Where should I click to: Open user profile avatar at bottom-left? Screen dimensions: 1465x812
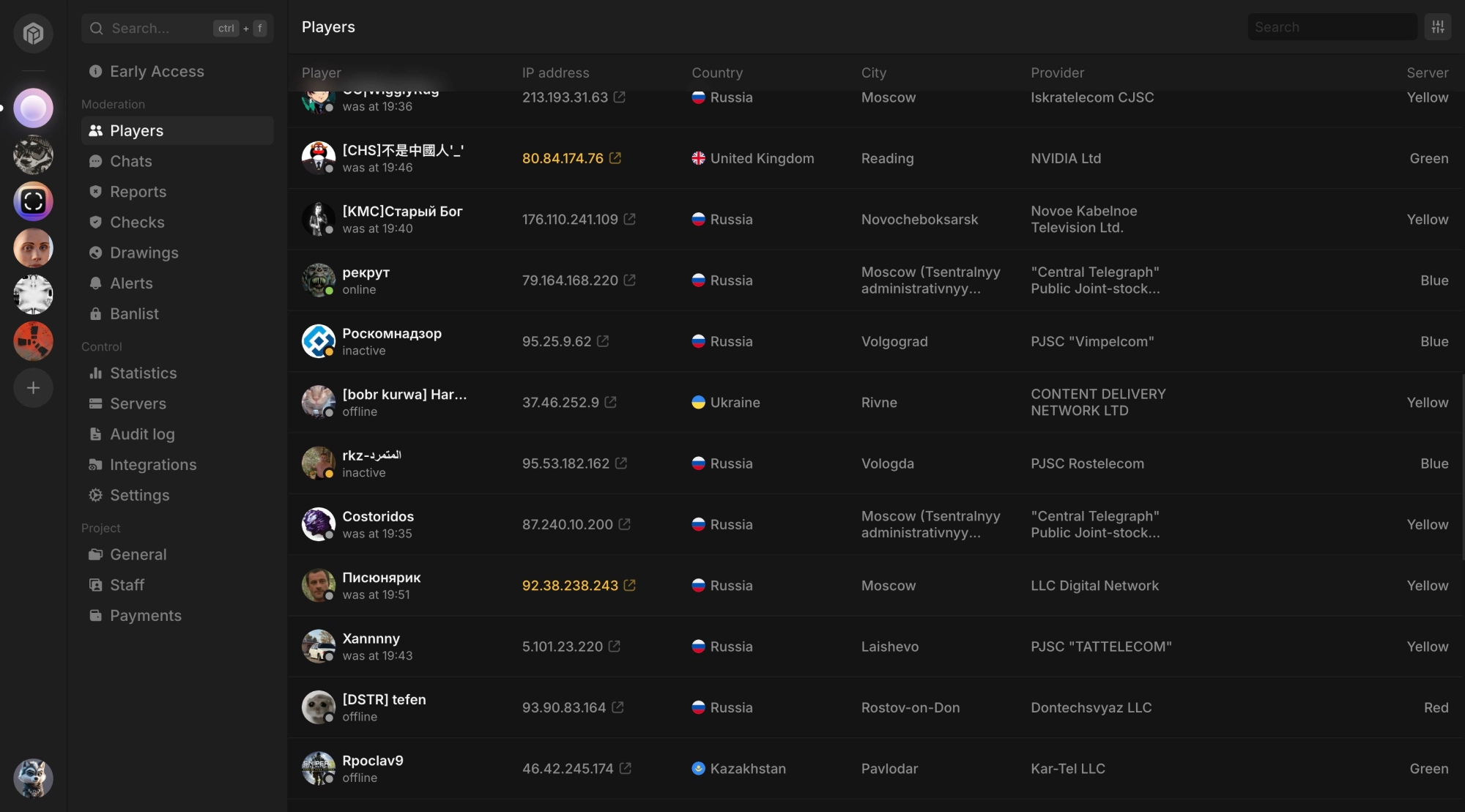point(33,778)
